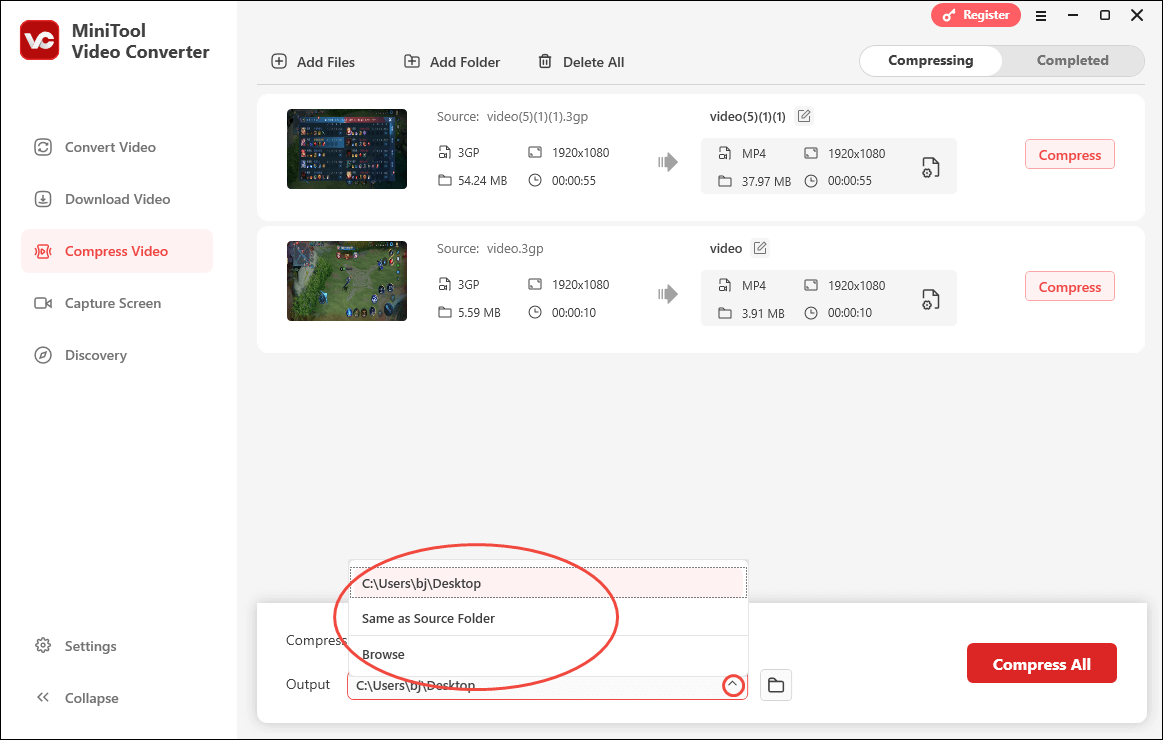
Task: Collapse the Output path dropdown arrow
Action: [x=733, y=685]
